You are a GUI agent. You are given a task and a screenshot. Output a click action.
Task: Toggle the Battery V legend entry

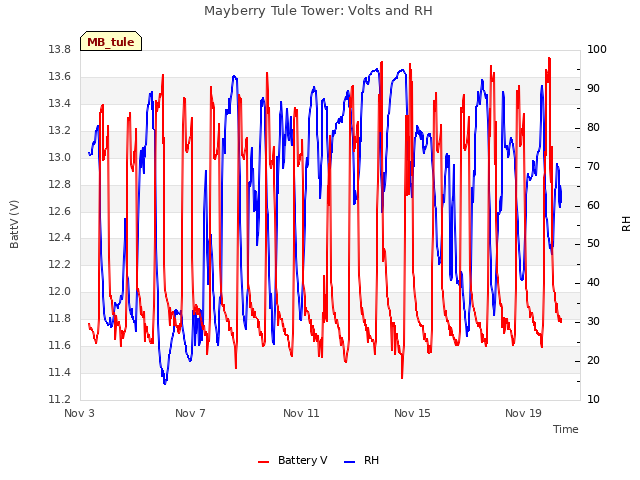(x=292, y=460)
